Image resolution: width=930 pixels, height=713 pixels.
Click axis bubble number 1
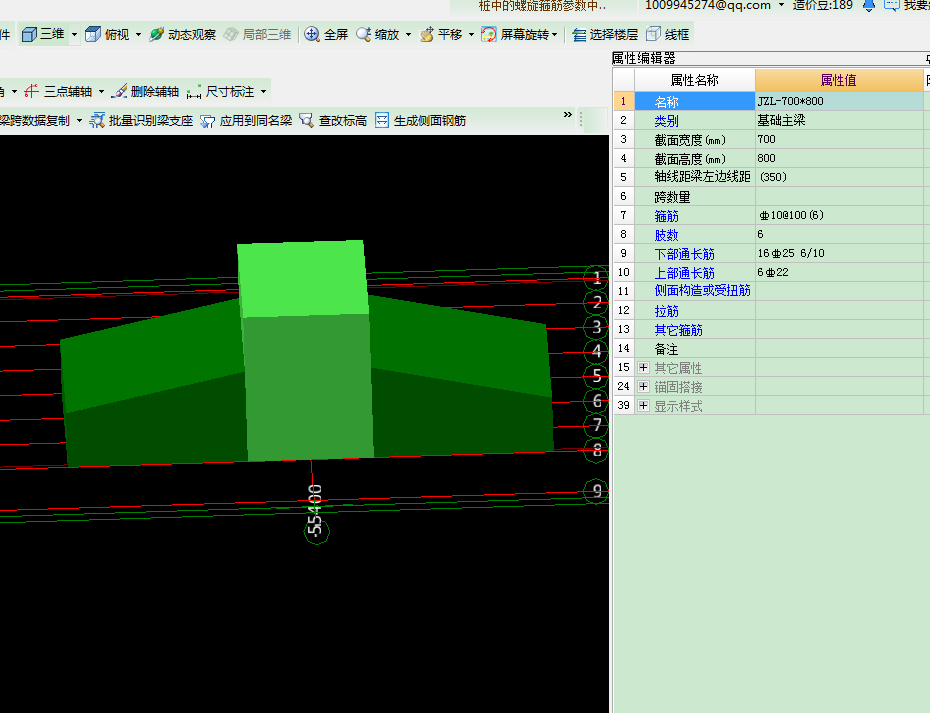596,278
